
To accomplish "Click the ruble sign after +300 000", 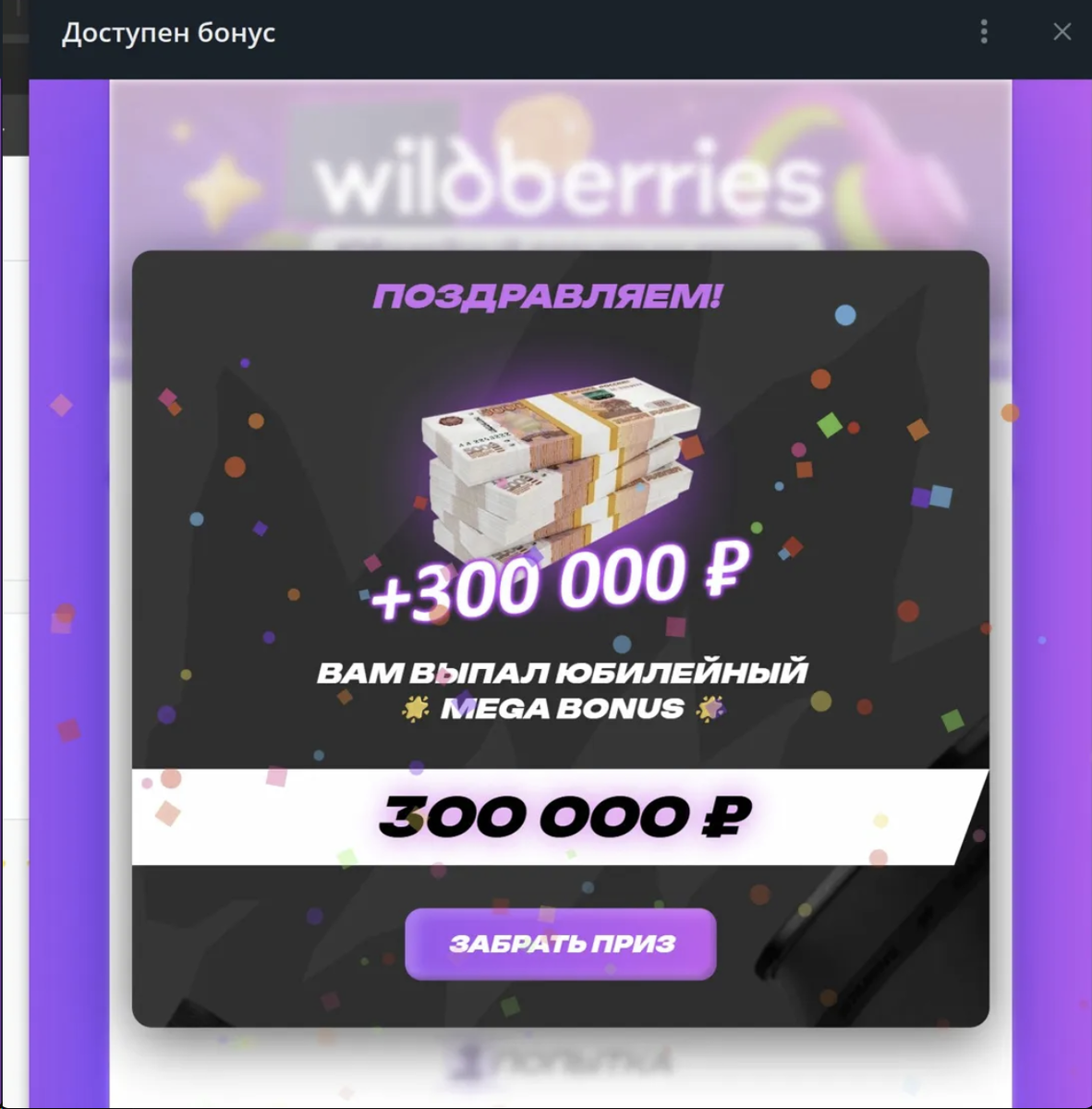I will pyautogui.click(x=726, y=568).
